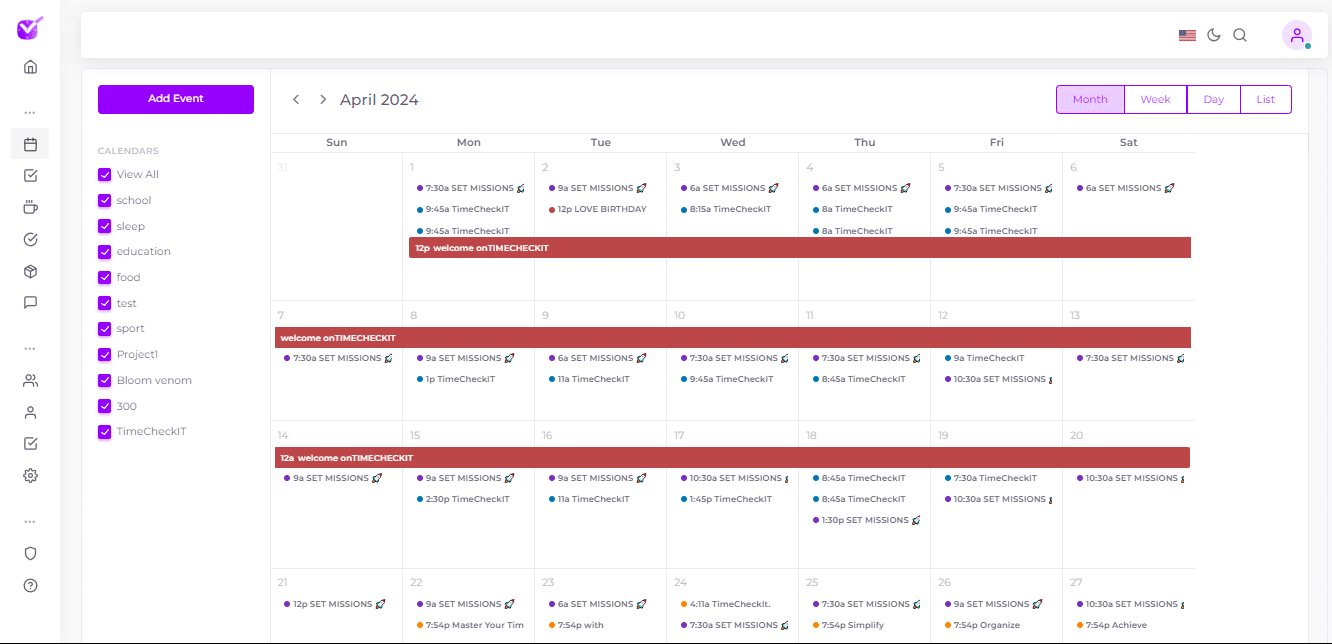
Task: Click the calendar icon in sidebar
Action: [x=30, y=144]
